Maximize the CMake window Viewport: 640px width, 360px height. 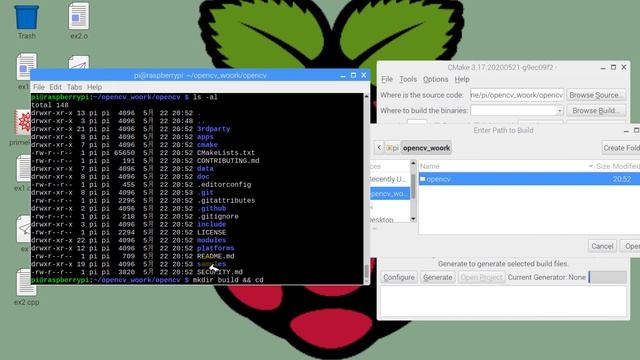click(613, 67)
